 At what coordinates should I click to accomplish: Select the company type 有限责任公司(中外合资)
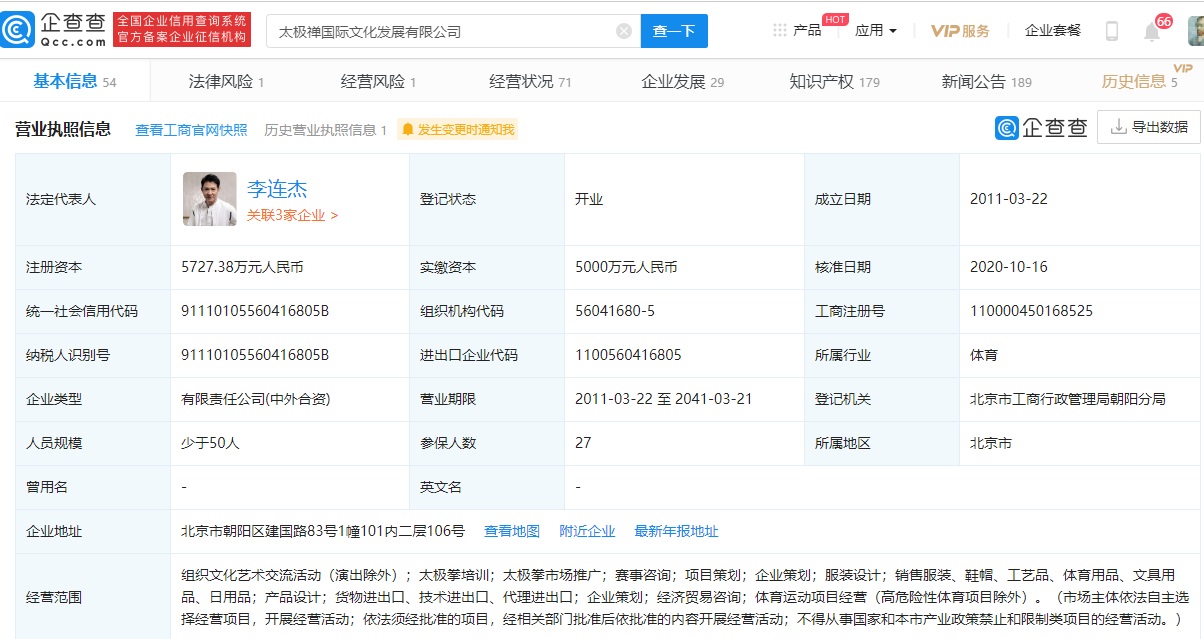tap(255, 399)
